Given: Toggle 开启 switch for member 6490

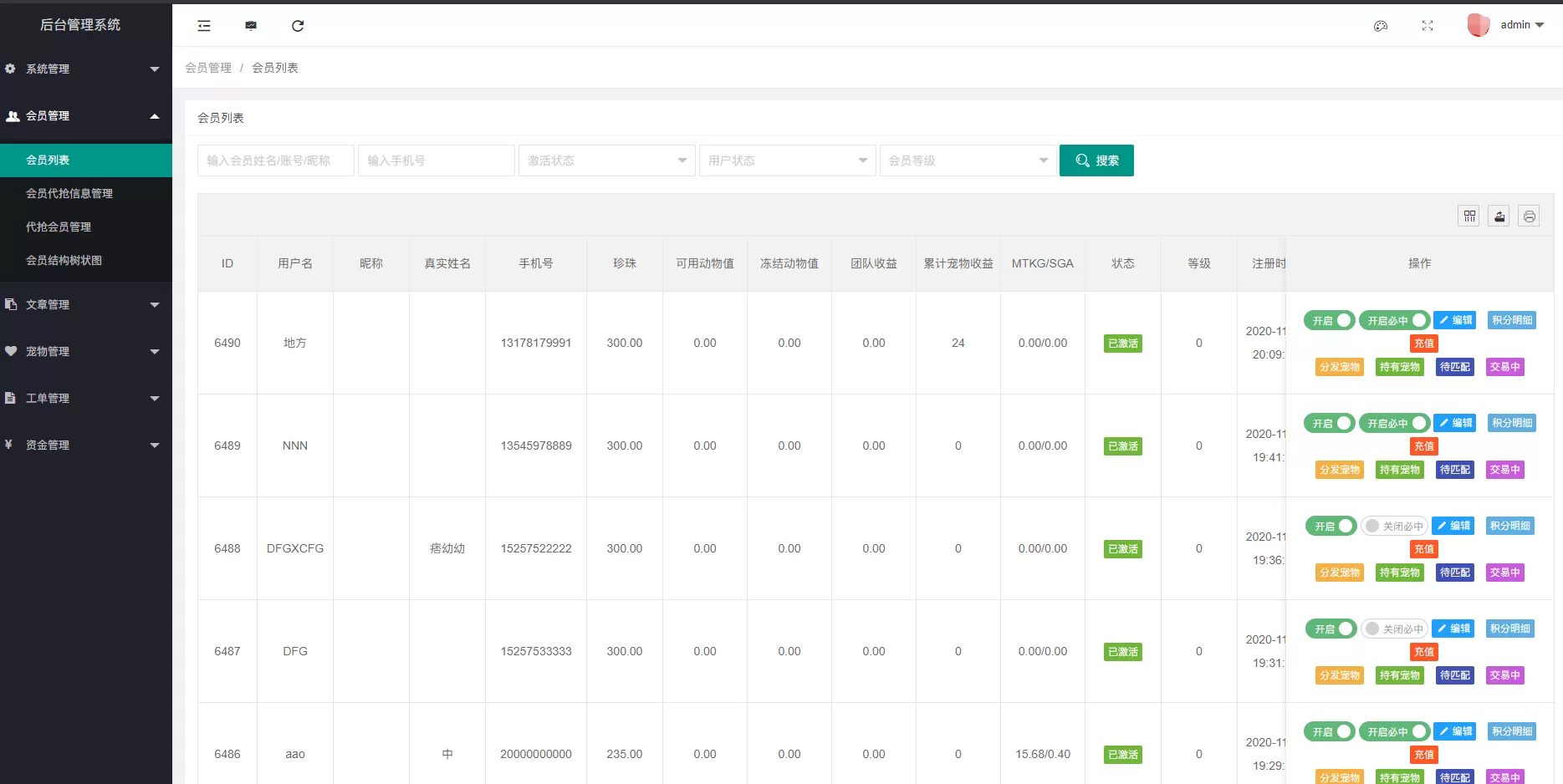Looking at the screenshot, I should pyautogui.click(x=1329, y=320).
